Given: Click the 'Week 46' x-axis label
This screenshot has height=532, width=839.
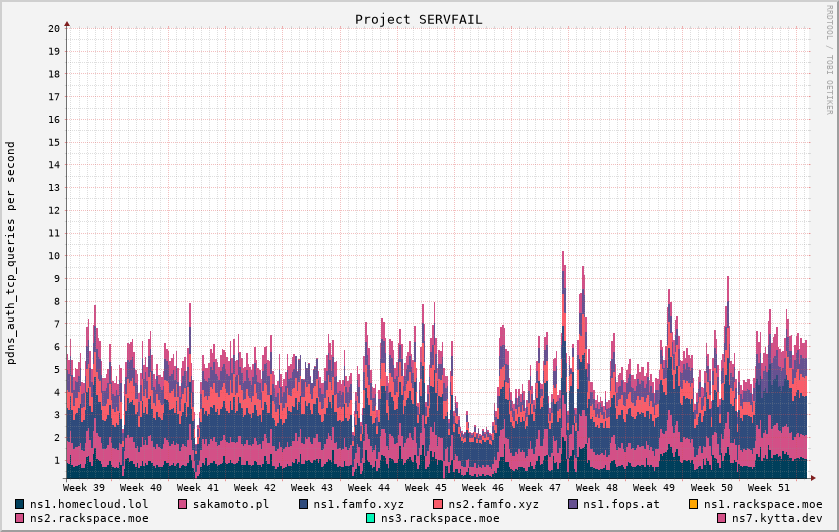Looking at the screenshot, I should point(483,487).
